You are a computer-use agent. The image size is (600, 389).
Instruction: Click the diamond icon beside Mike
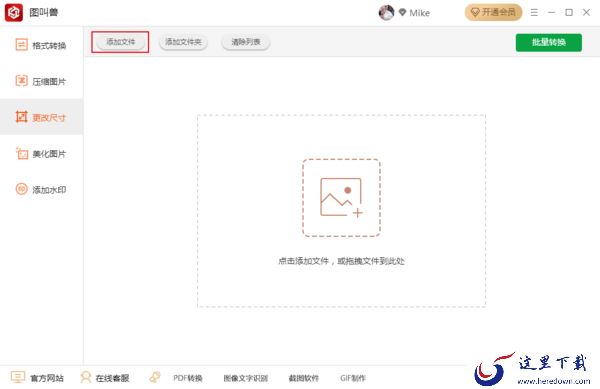coord(402,12)
